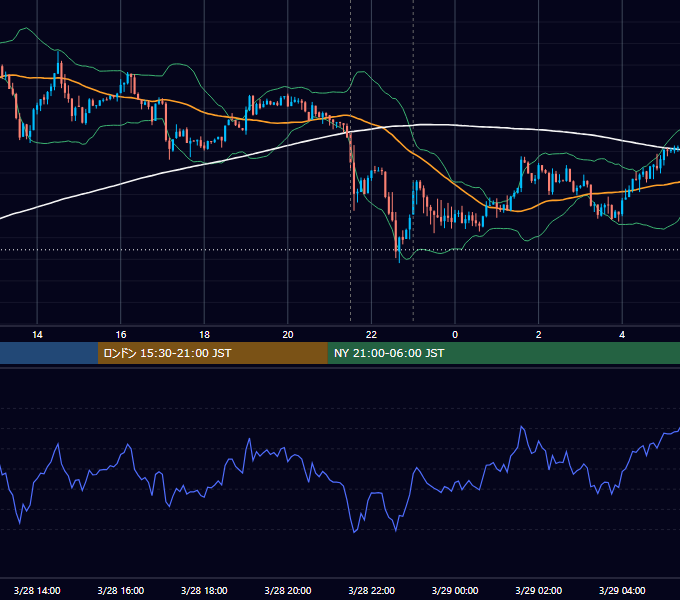
Task: Select the NY 21:00-06:00 JST session band
Action: [x=503, y=353]
